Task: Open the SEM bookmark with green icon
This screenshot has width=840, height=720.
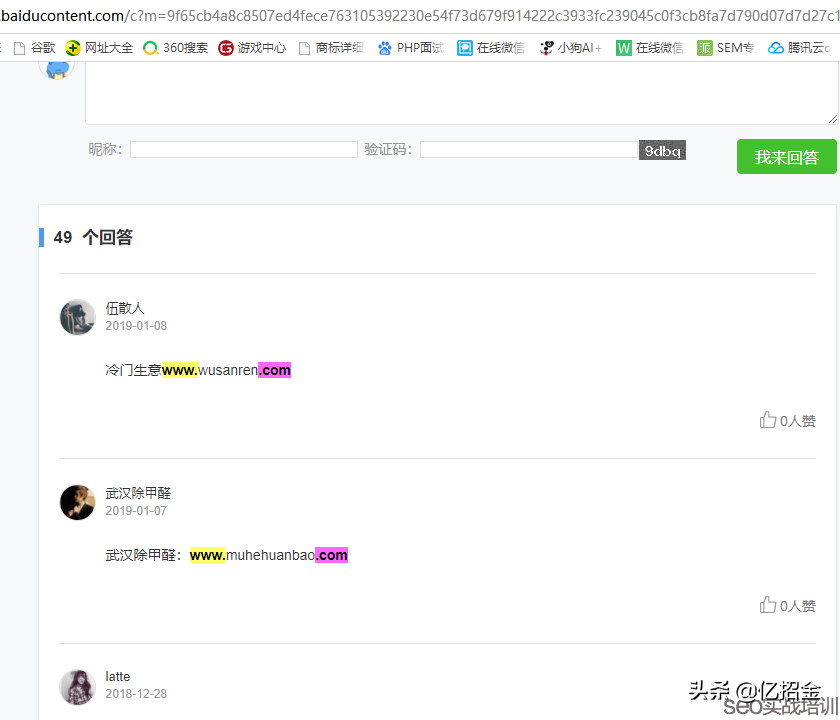Action: pyautogui.click(x=726, y=48)
